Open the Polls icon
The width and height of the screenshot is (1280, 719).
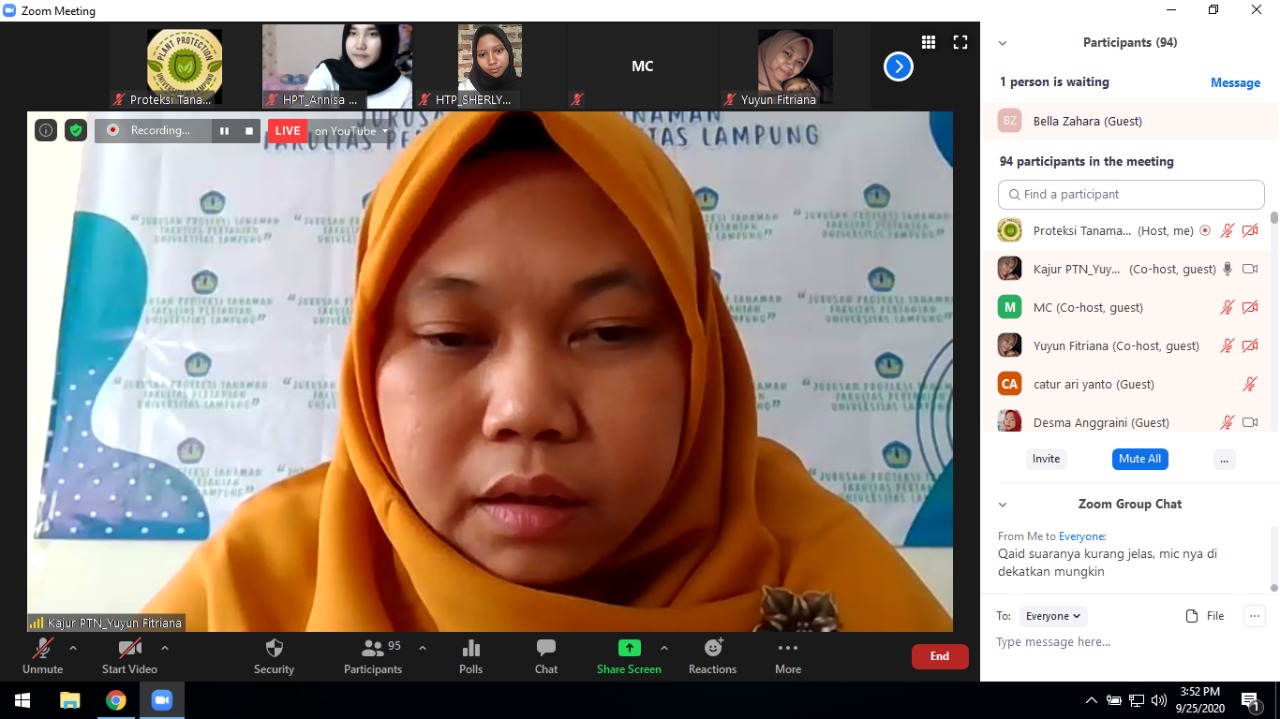click(x=471, y=649)
